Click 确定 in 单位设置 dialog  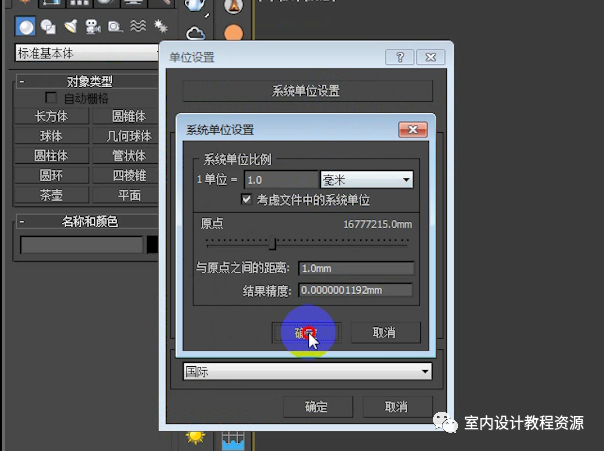coord(318,407)
